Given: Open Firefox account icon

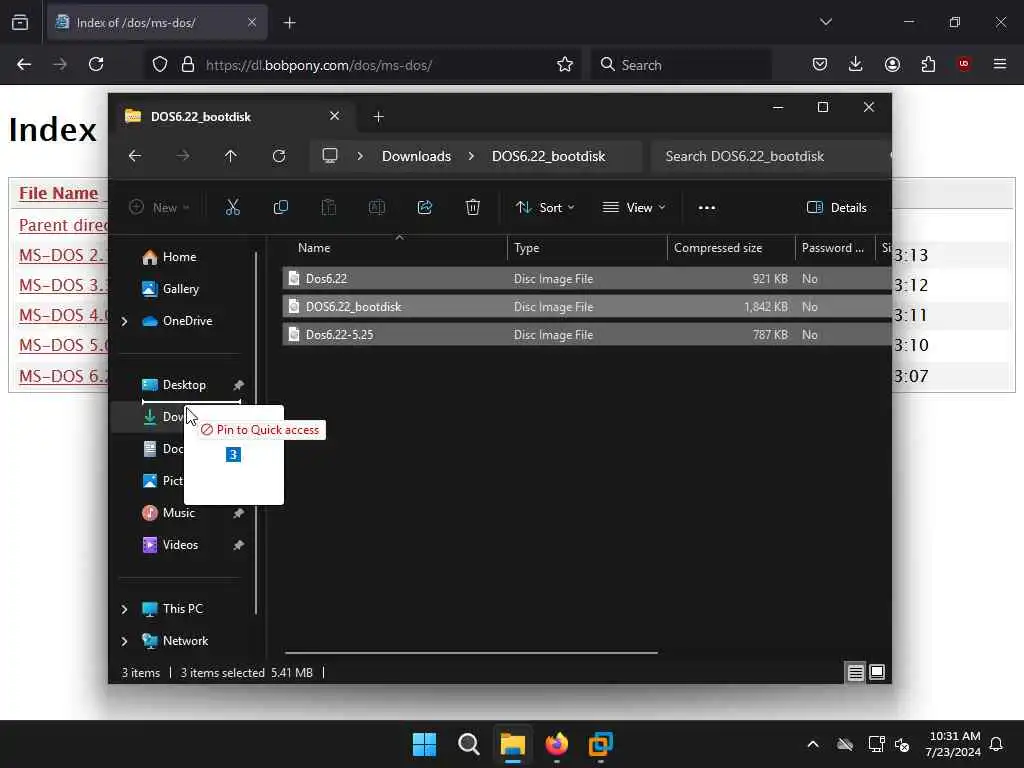Looking at the screenshot, I should tap(892, 65).
